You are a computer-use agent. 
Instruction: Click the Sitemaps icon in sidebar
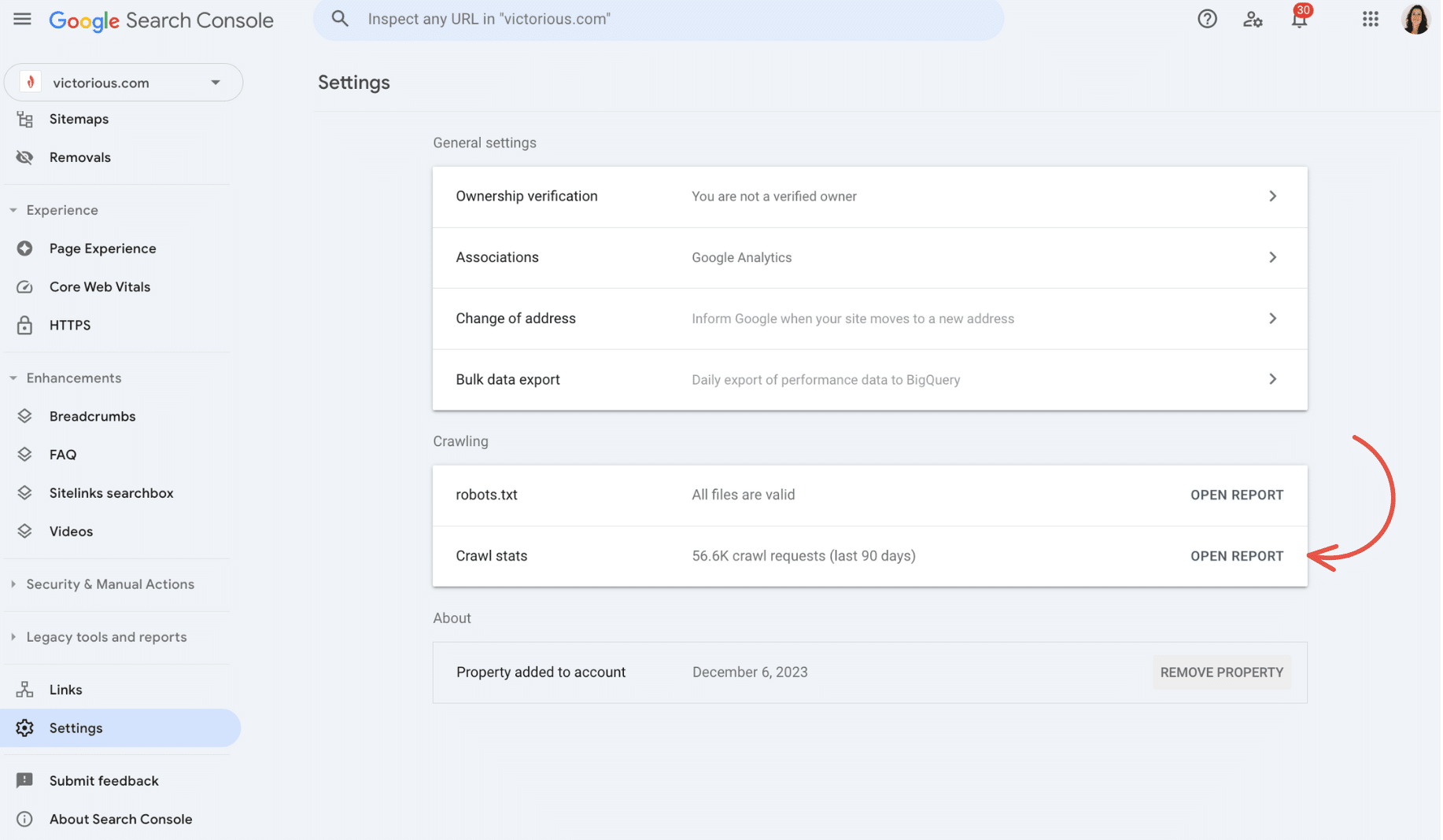(x=25, y=120)
